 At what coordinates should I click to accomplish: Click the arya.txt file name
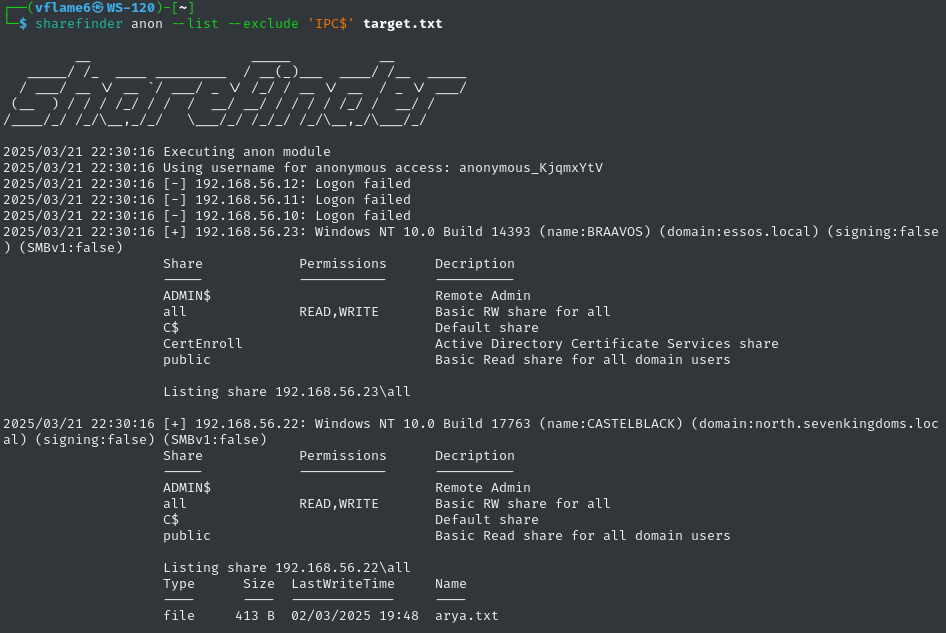[466, 616]
